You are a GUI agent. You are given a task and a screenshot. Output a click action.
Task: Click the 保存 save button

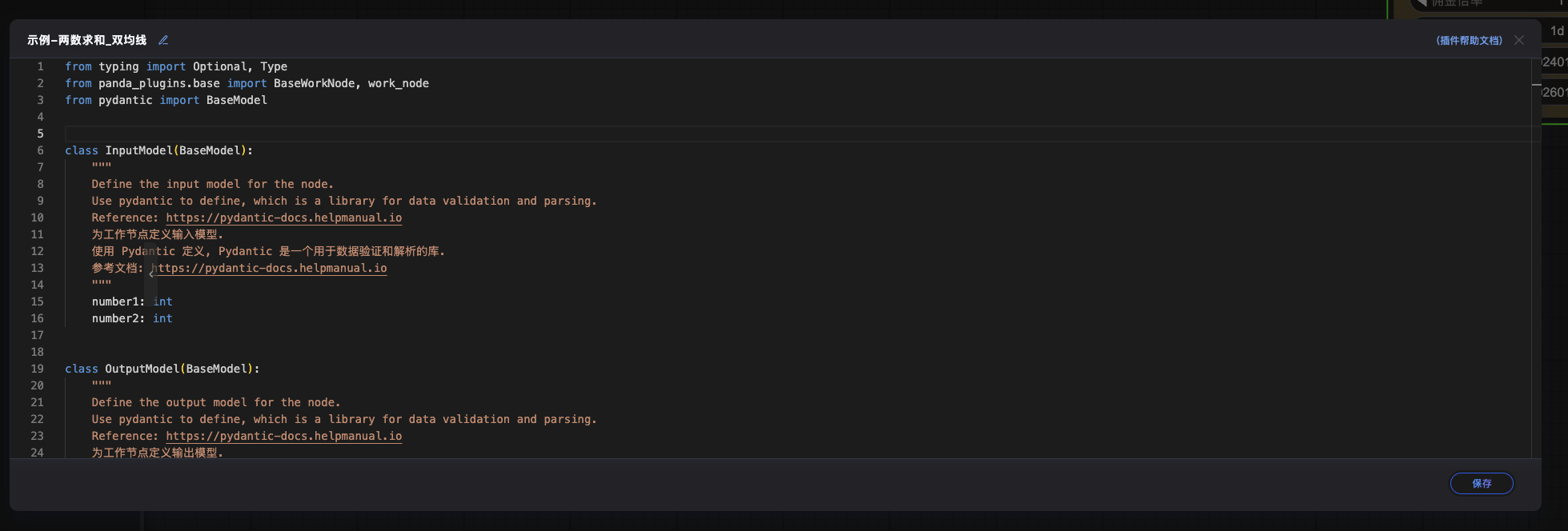pos(1482,483)
